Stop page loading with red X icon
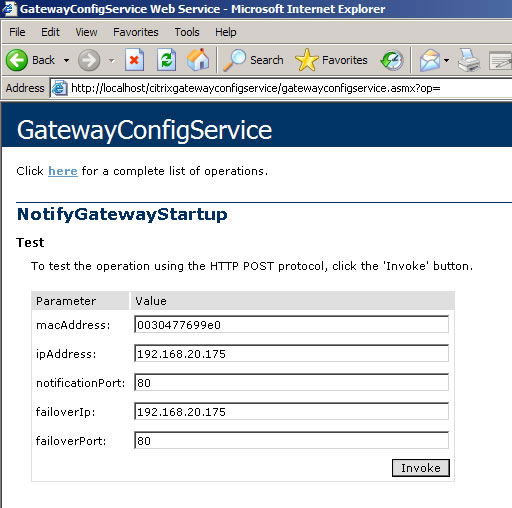Image resolution: width=512 pixels, height=508 pixels. coord(134,60)
